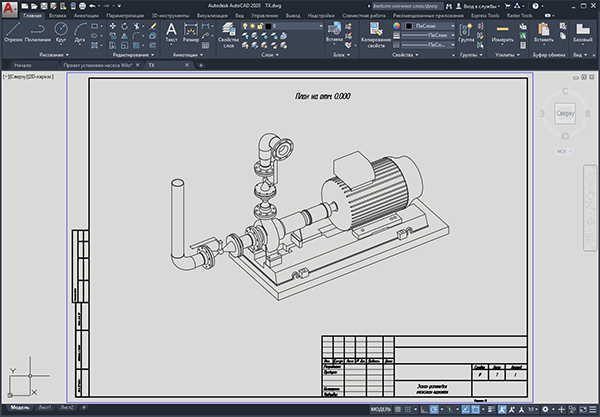The width and height of the screenshot is (600, 417).
Task: Toggle polar tracking in status bar
Action: (x=434, y=409)
